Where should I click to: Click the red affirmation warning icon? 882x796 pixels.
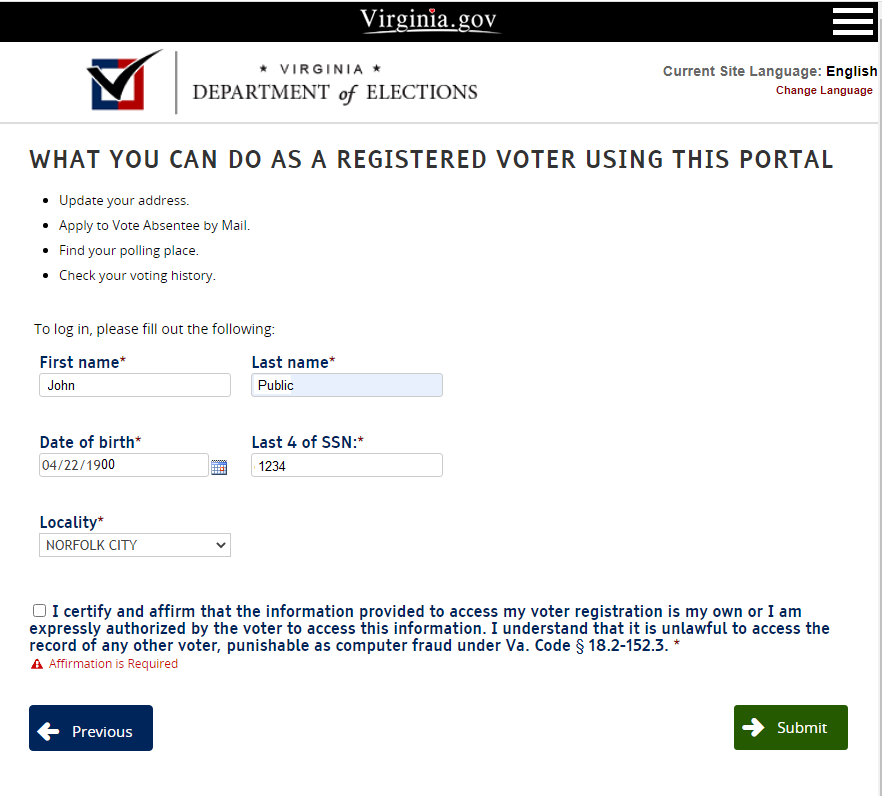coord(38,664)
